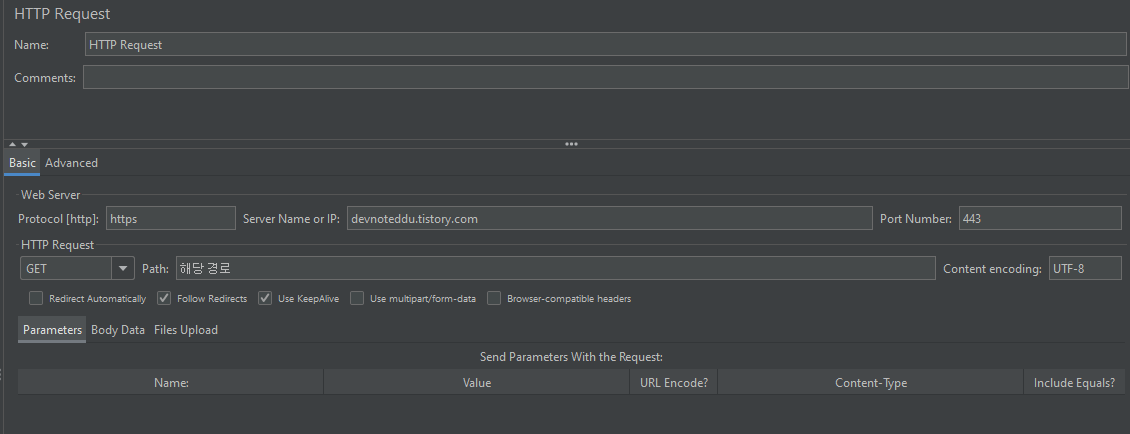Viewport: 1130px width, 434px height.
Task: Click the Comments input field
Action: click(x=605, y=77)
